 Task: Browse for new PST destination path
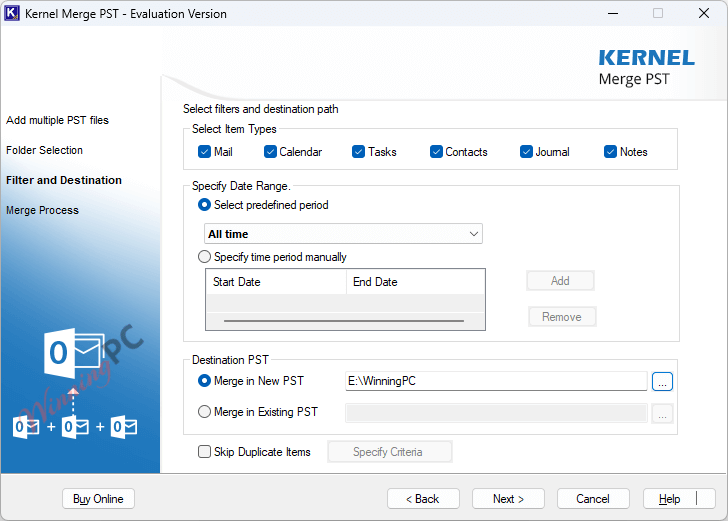pos(662,382)
